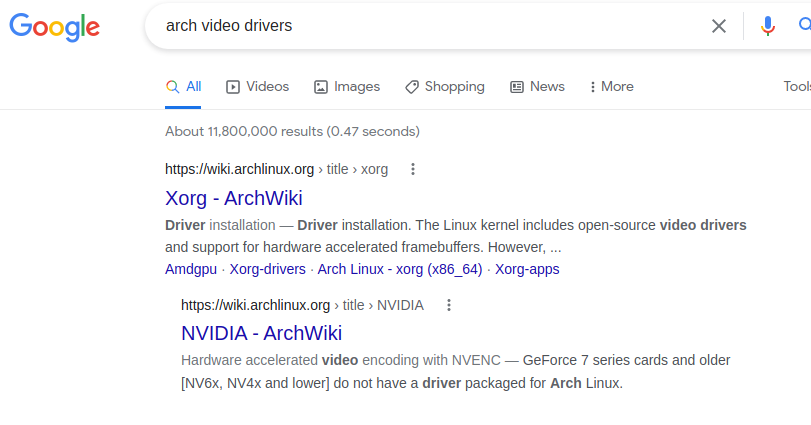
Task: Click the Shopping tag icon
Action: [412, 87]
